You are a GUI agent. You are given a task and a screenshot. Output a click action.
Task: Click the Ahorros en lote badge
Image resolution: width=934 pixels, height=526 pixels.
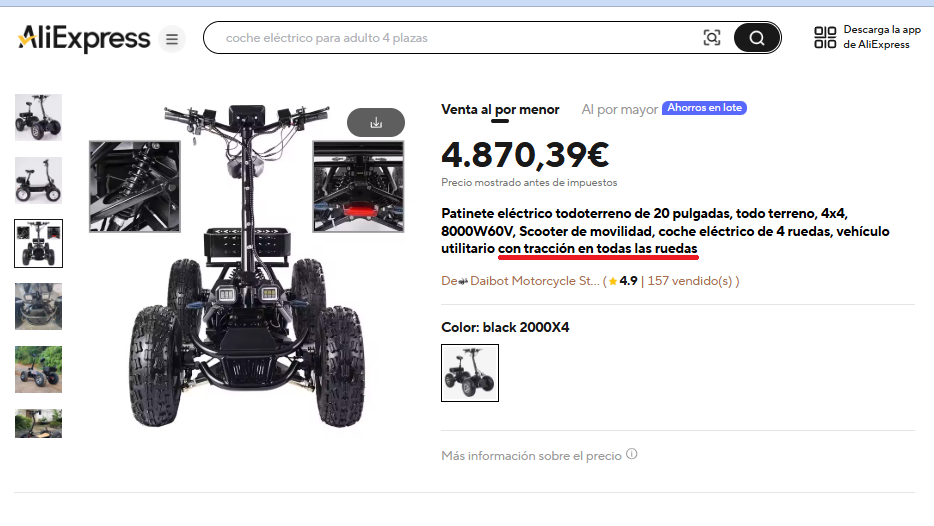tap(704, 108)
